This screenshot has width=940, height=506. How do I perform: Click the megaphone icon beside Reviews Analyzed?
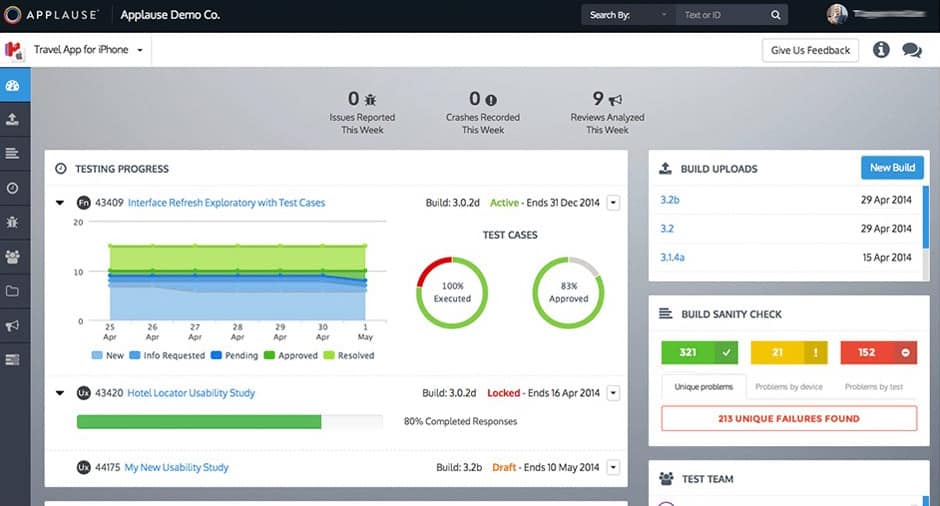616,100
